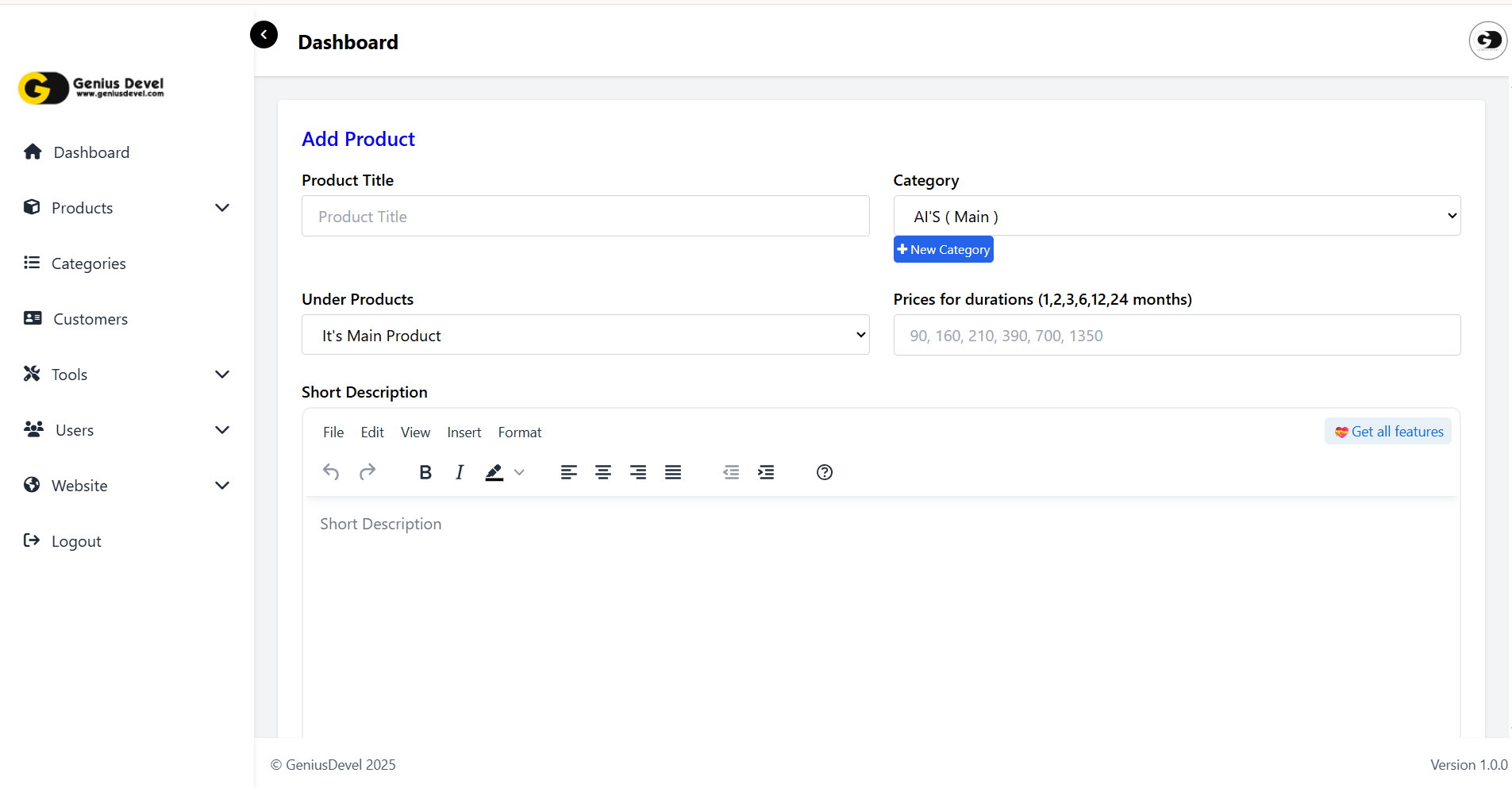Click the Product Title input field
This screenshot has height=788, width=1512.
pos(585,216)
